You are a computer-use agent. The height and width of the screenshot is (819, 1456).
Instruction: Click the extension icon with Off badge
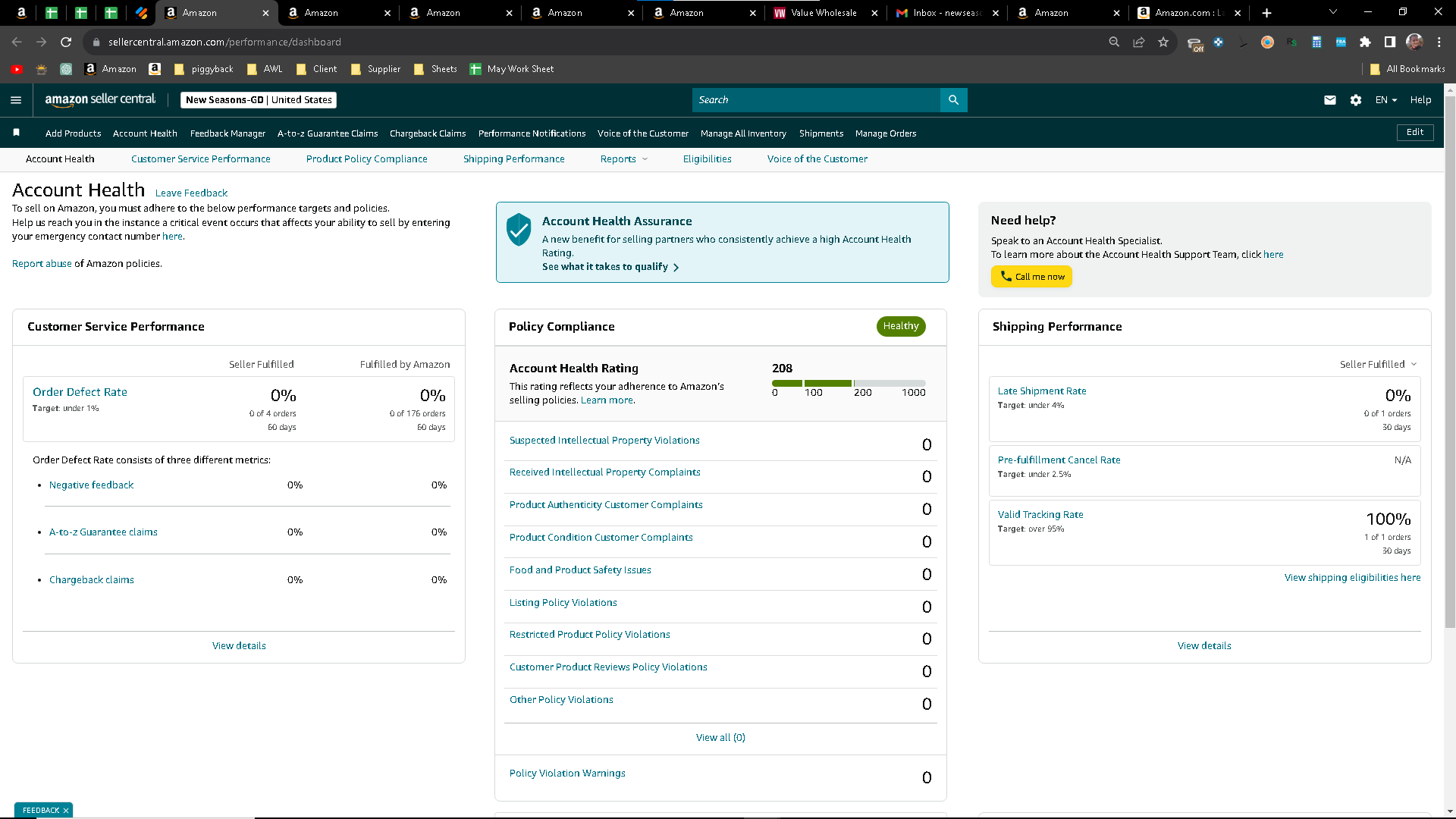click(x=1195, y=44)
